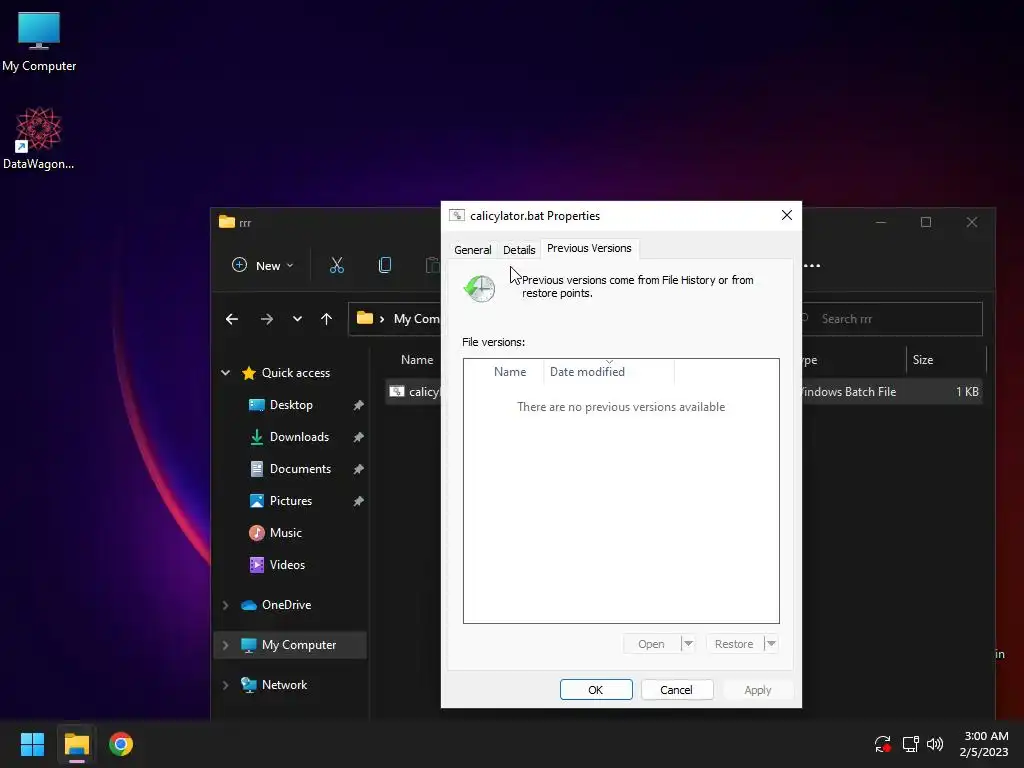Viewport: 1024px width, 768px height.
Task: Click the My Computer breadcrumb in address bar
Action: pos(417,319)
